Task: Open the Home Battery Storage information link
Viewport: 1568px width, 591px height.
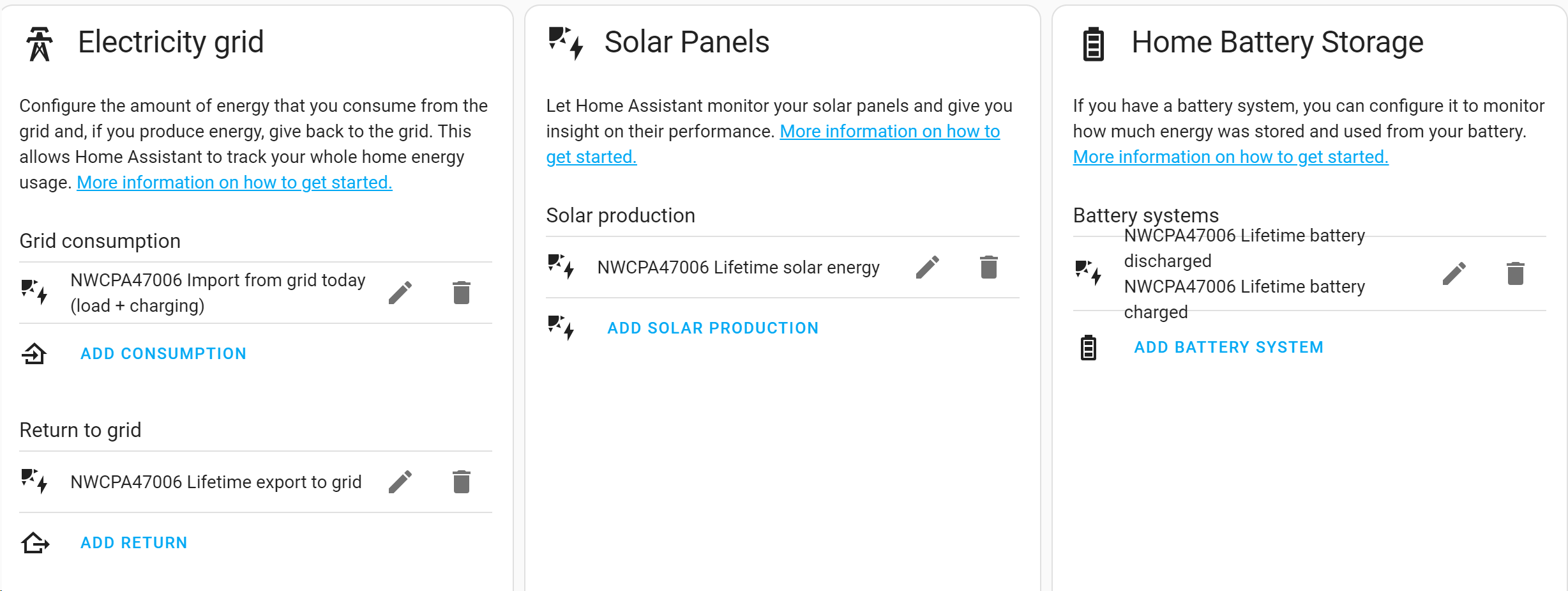Action: [x=1230, y=157]
